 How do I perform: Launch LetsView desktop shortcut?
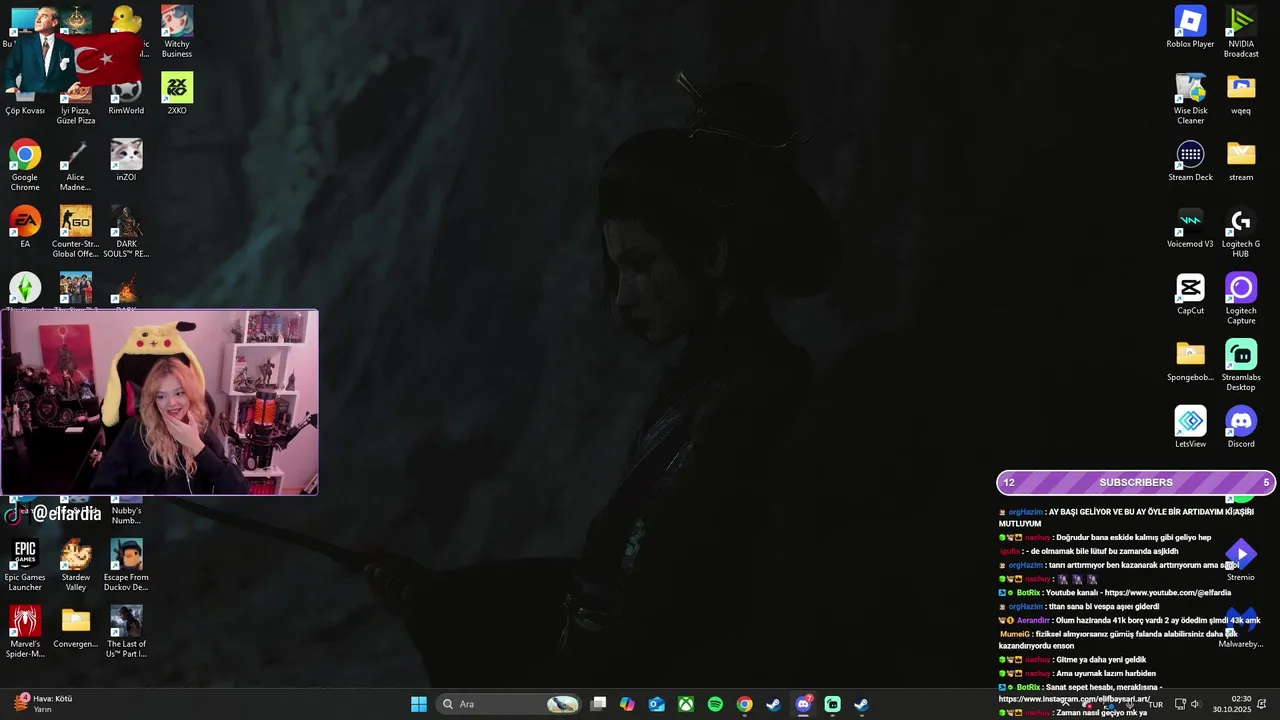1190,427
